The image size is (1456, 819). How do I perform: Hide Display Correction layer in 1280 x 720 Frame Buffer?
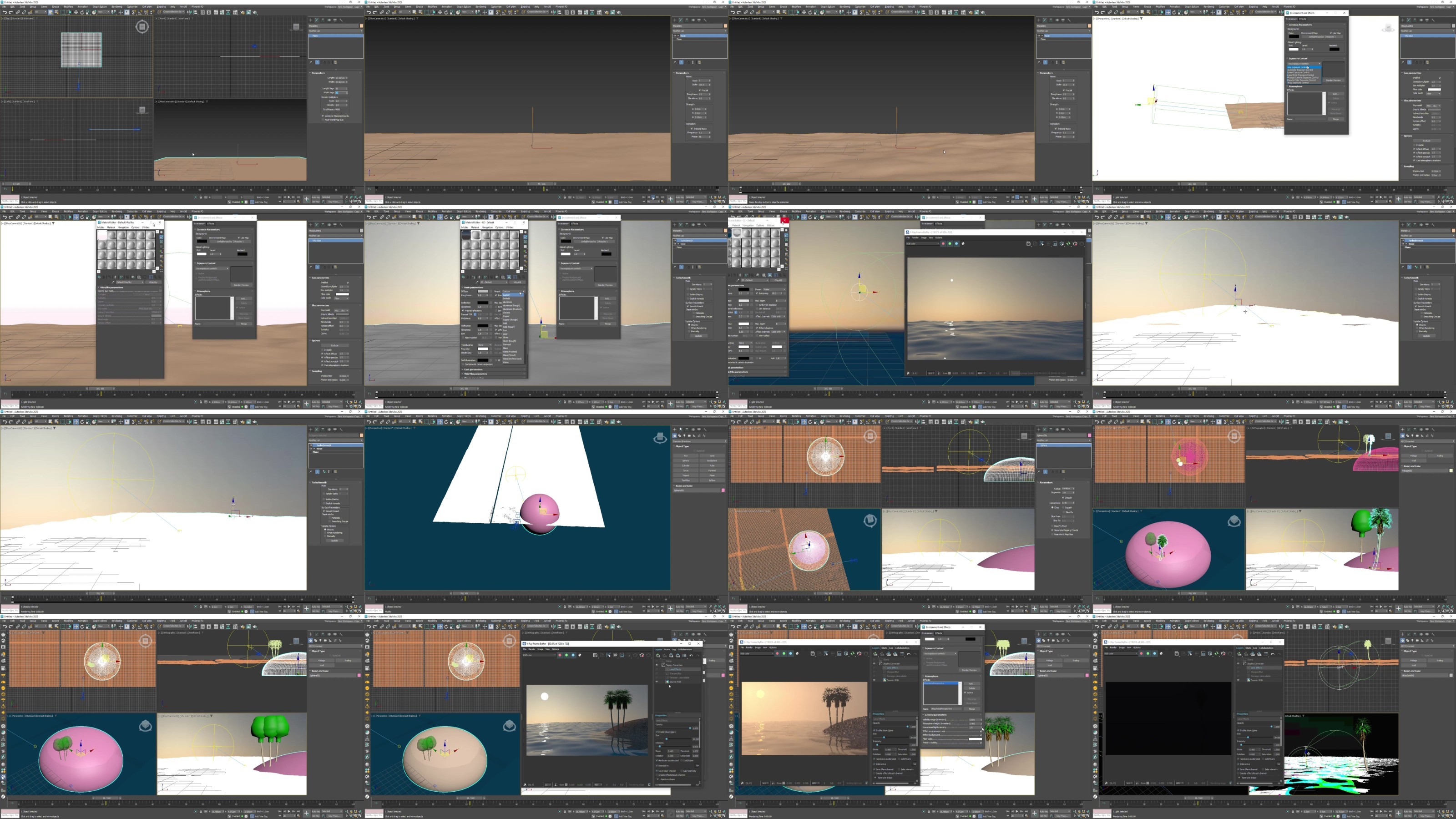(x=657, y=665)
